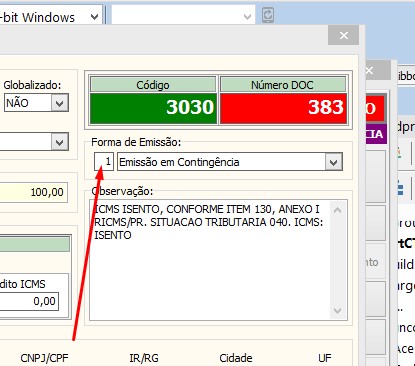The image size is (415, 366).
Task: Open the unlabeled dropdown below Globalizado
Action: (60, 142)
